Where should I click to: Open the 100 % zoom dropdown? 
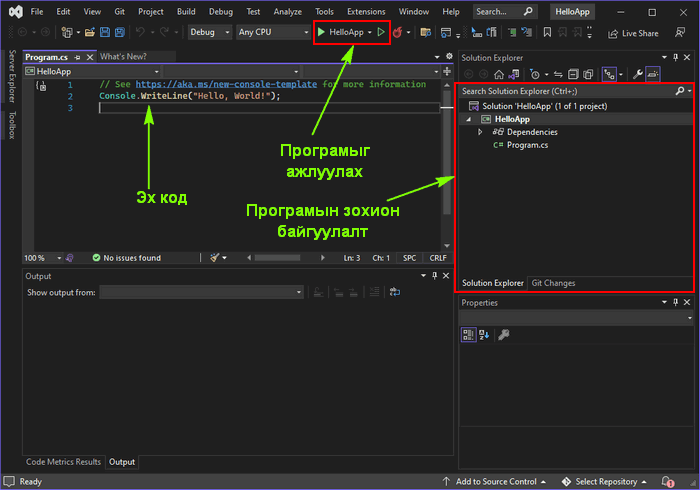click(x=59, y=258)
